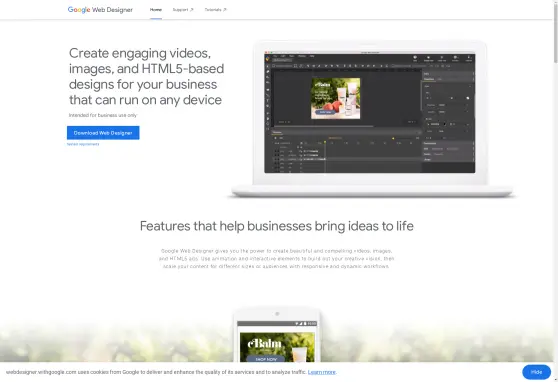Screen dimensions: 558x382
Task: Click the Download Web Designer button
Action: (103, 132)
